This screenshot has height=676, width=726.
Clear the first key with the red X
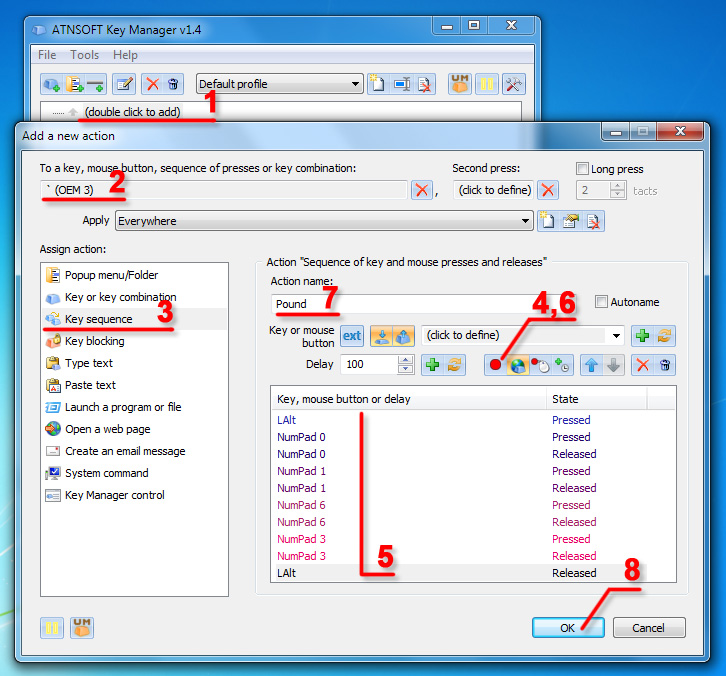pyautogui.click(x=422, y=190)
